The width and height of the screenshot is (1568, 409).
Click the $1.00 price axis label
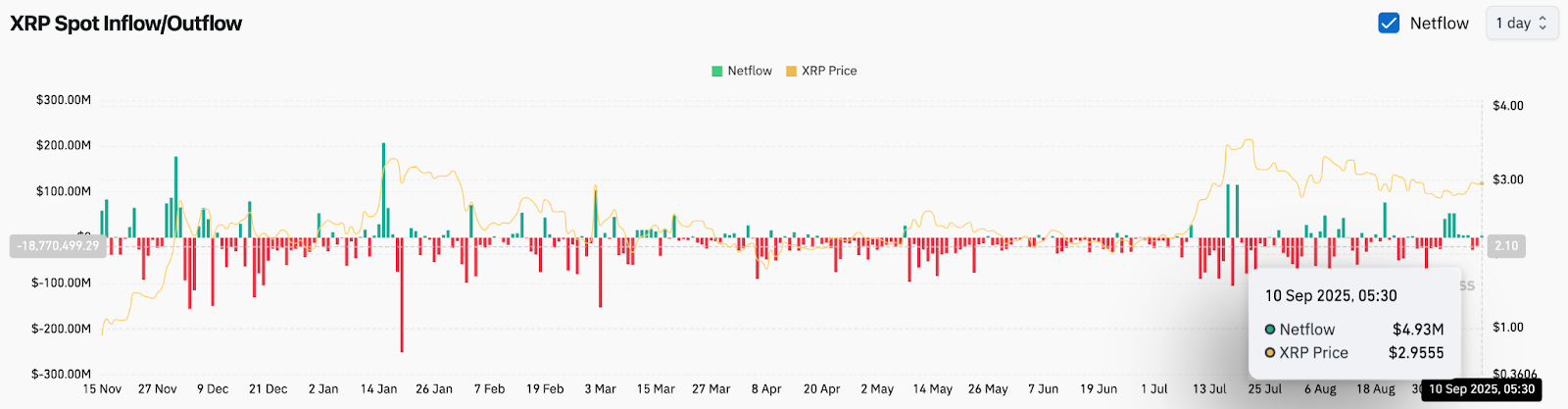(x=1508, y=328)
